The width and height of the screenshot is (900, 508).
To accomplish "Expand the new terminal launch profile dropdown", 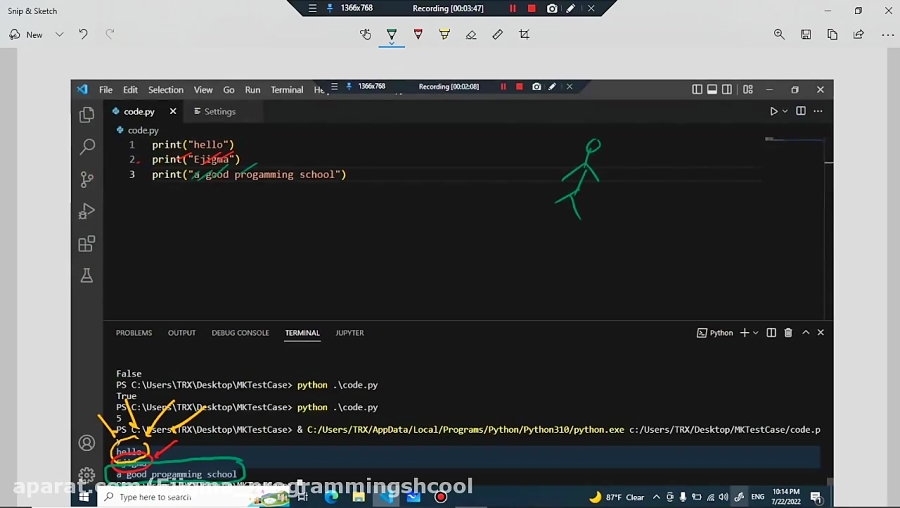I will [756, 333].
